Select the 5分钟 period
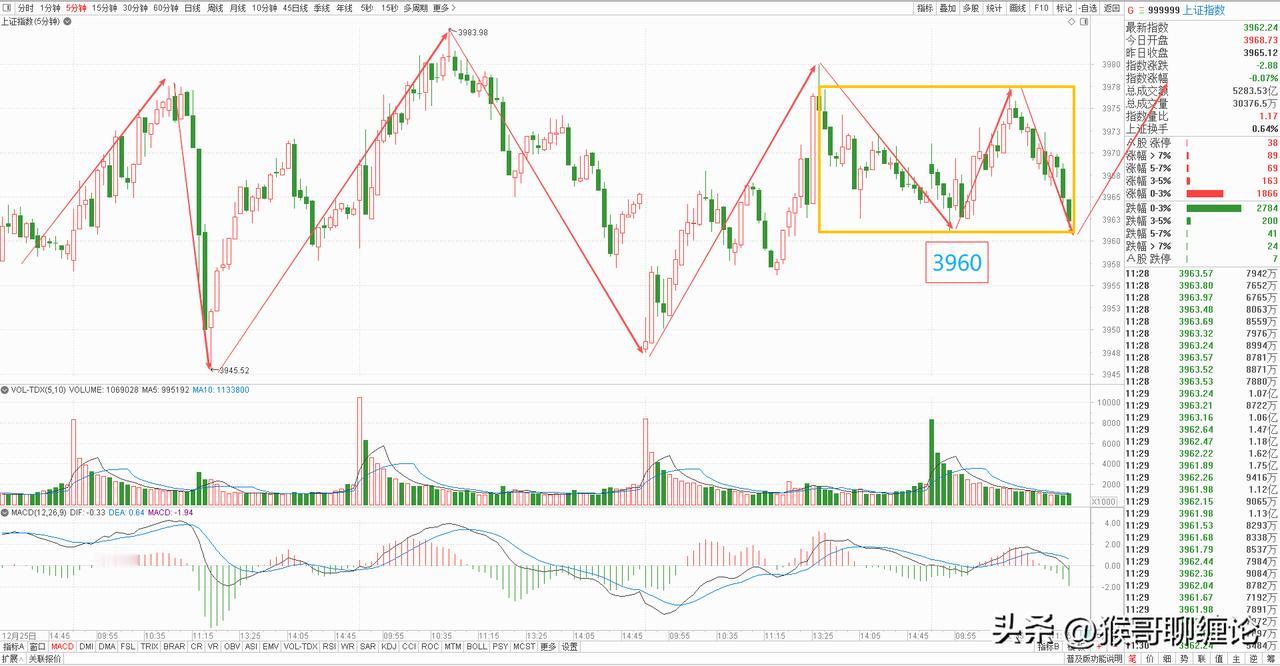Viewport: 1280px width, 666px height. pyautogui.click(x=76, y=8)
